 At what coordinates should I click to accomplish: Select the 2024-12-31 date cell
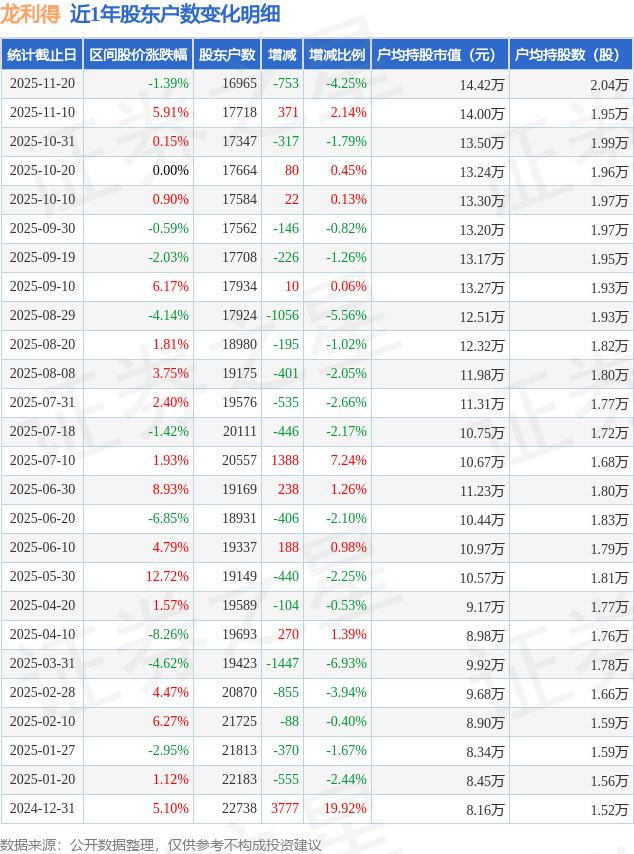pyautogui.click(x=42, y=809)
